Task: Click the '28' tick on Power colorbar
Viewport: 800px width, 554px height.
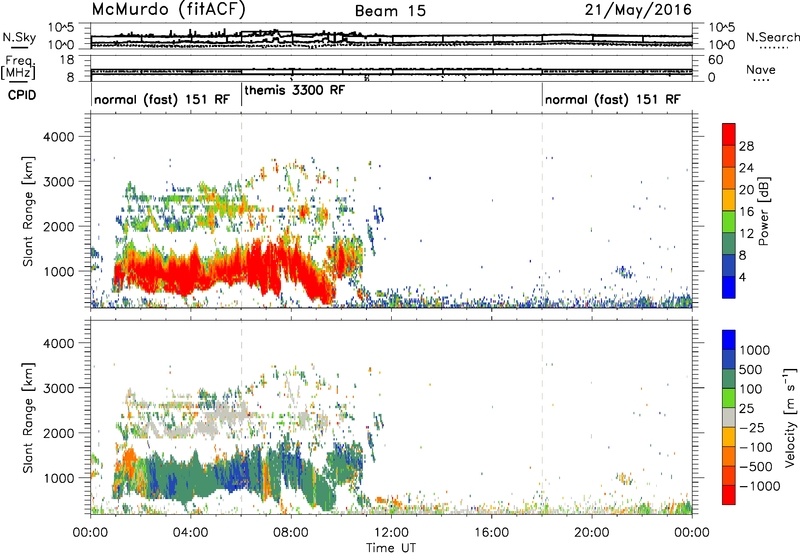Action: click(746, 146)
